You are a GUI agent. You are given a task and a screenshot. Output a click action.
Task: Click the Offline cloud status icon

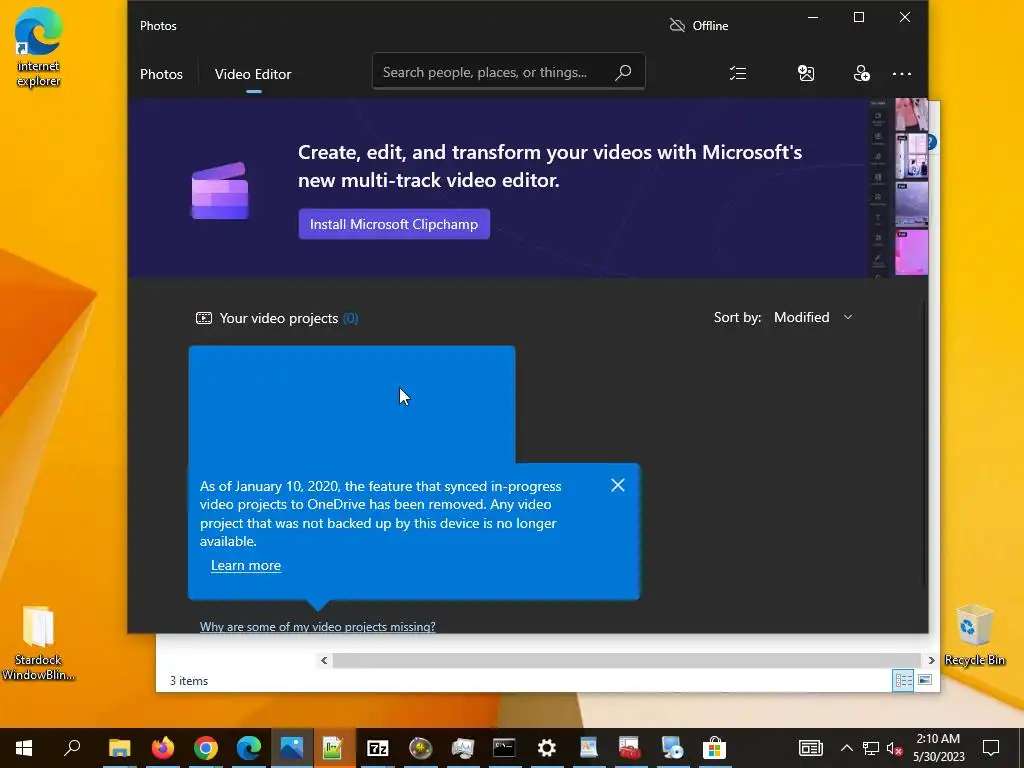pos(677,25)
